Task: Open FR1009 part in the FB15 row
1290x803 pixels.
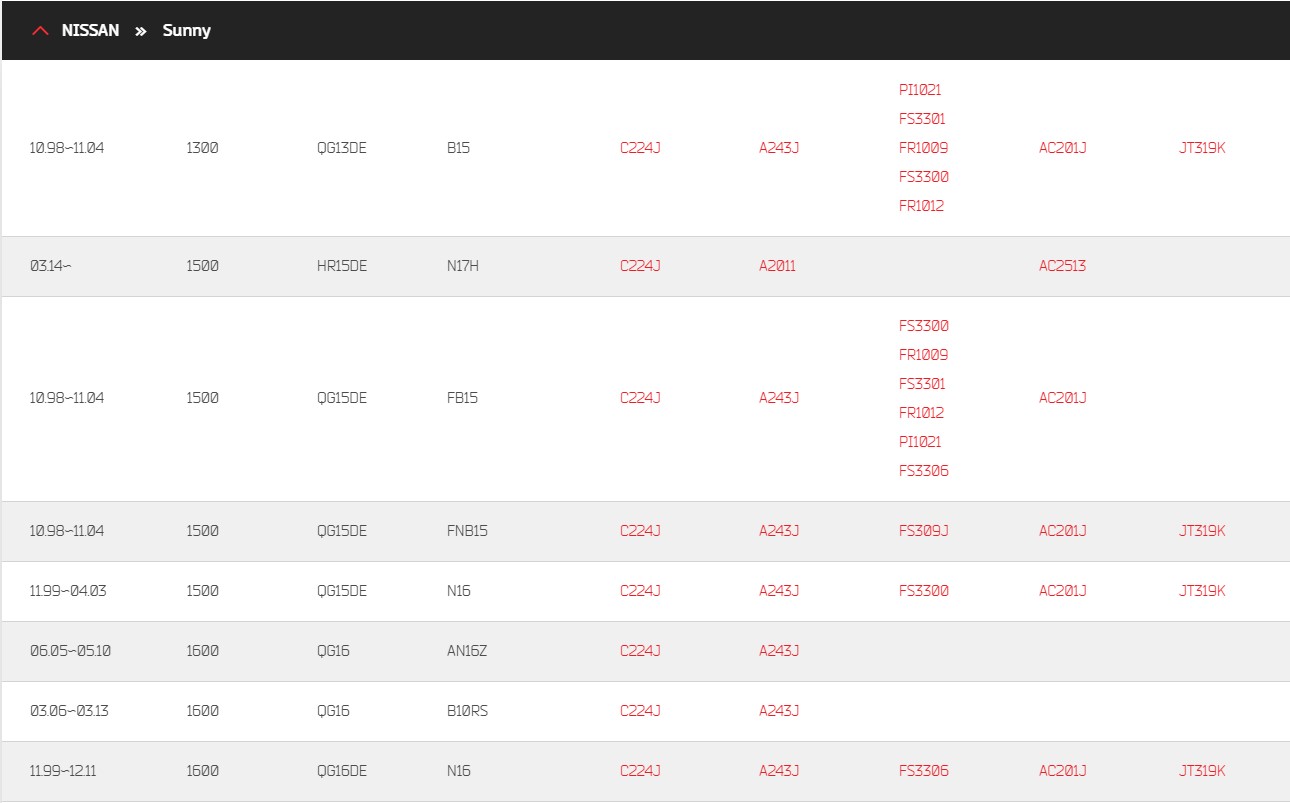Action: click(x=923, y=355)
